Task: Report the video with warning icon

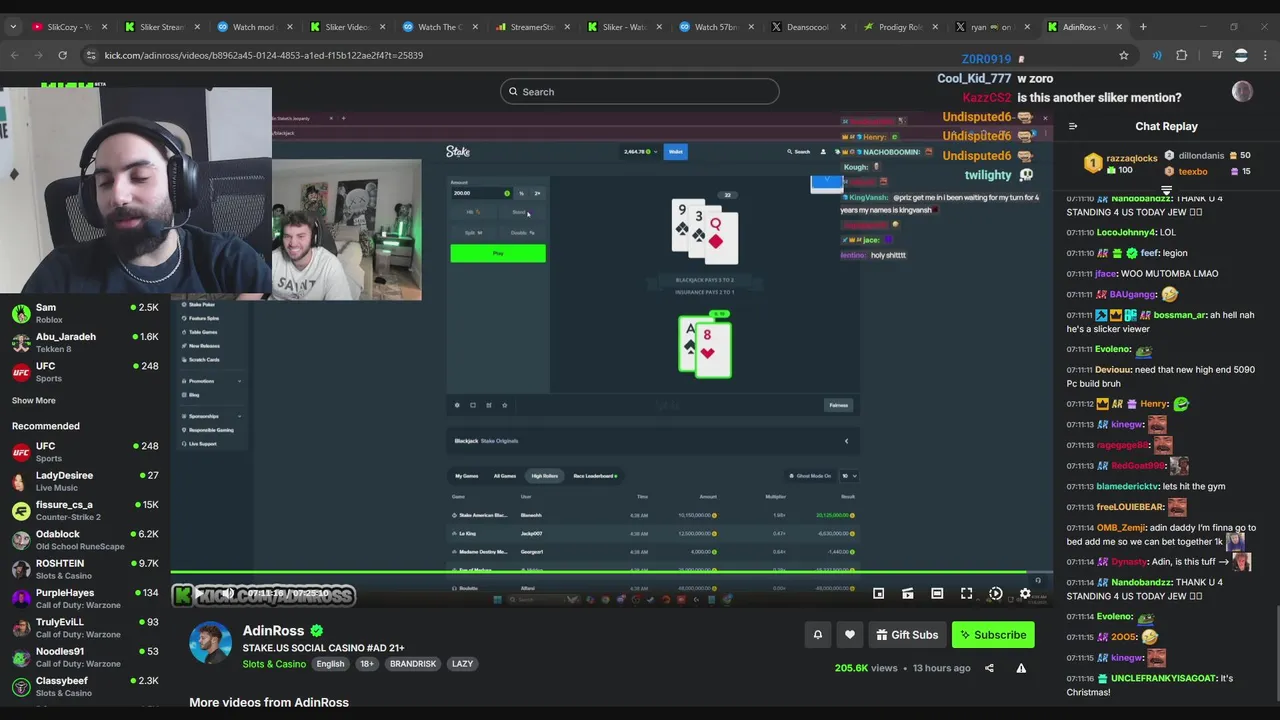Action: coord(1021,668)
